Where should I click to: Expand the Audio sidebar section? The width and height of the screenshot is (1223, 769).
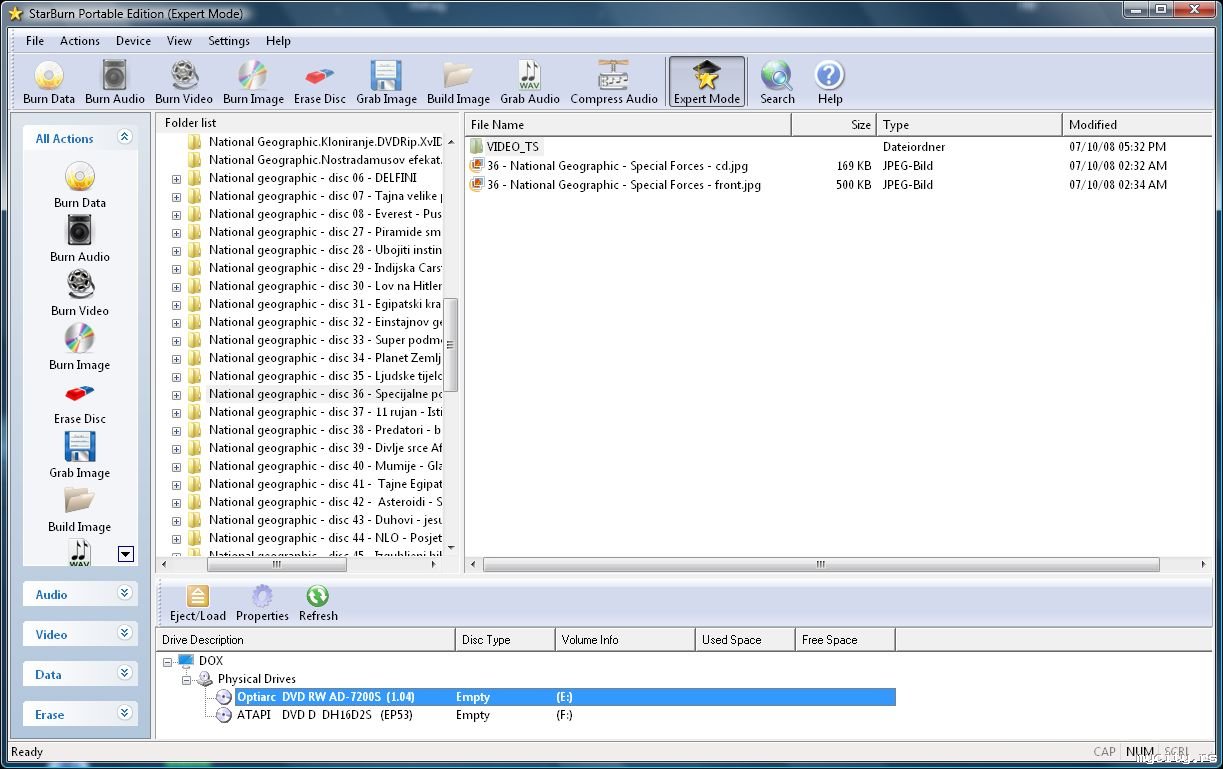(x=125, y=593)
